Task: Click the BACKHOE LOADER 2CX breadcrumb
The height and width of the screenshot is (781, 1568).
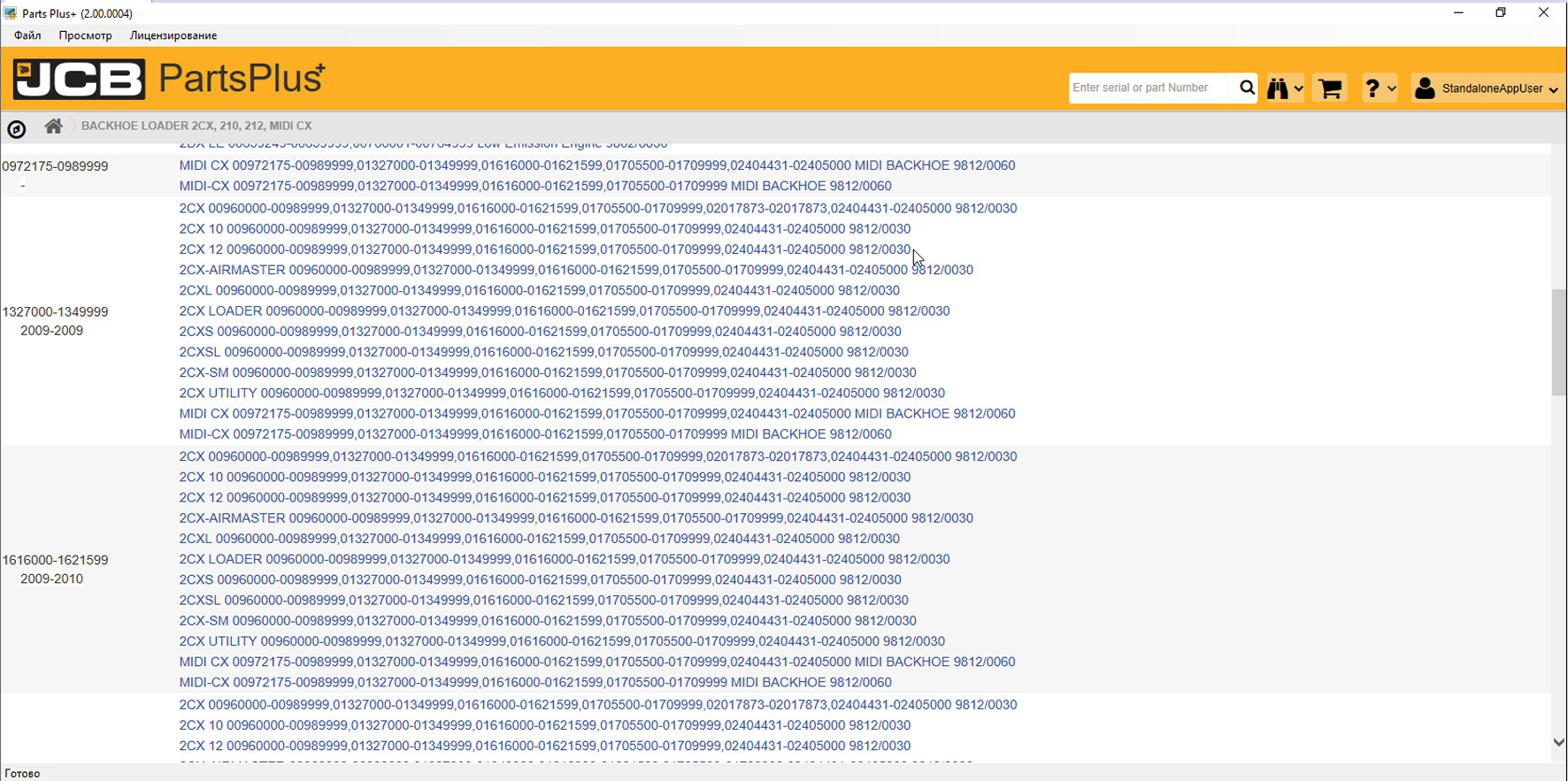Action: tap(196, 126)
